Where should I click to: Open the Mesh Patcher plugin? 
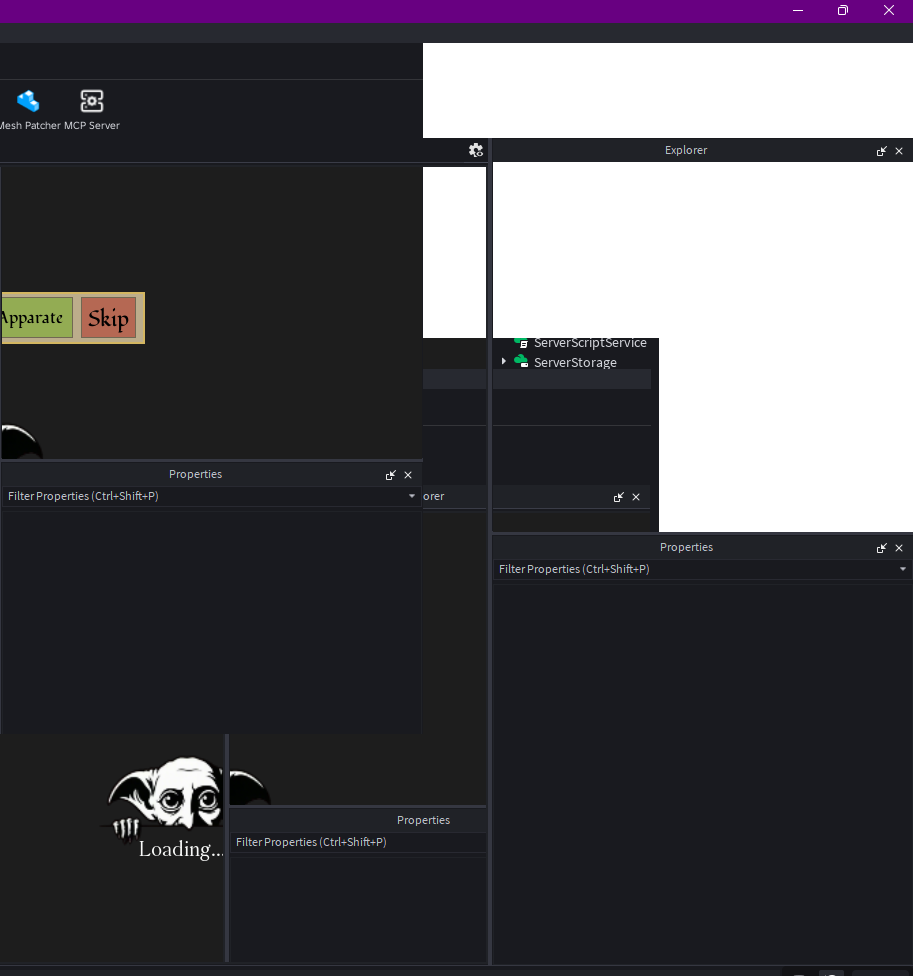(28, 110)
